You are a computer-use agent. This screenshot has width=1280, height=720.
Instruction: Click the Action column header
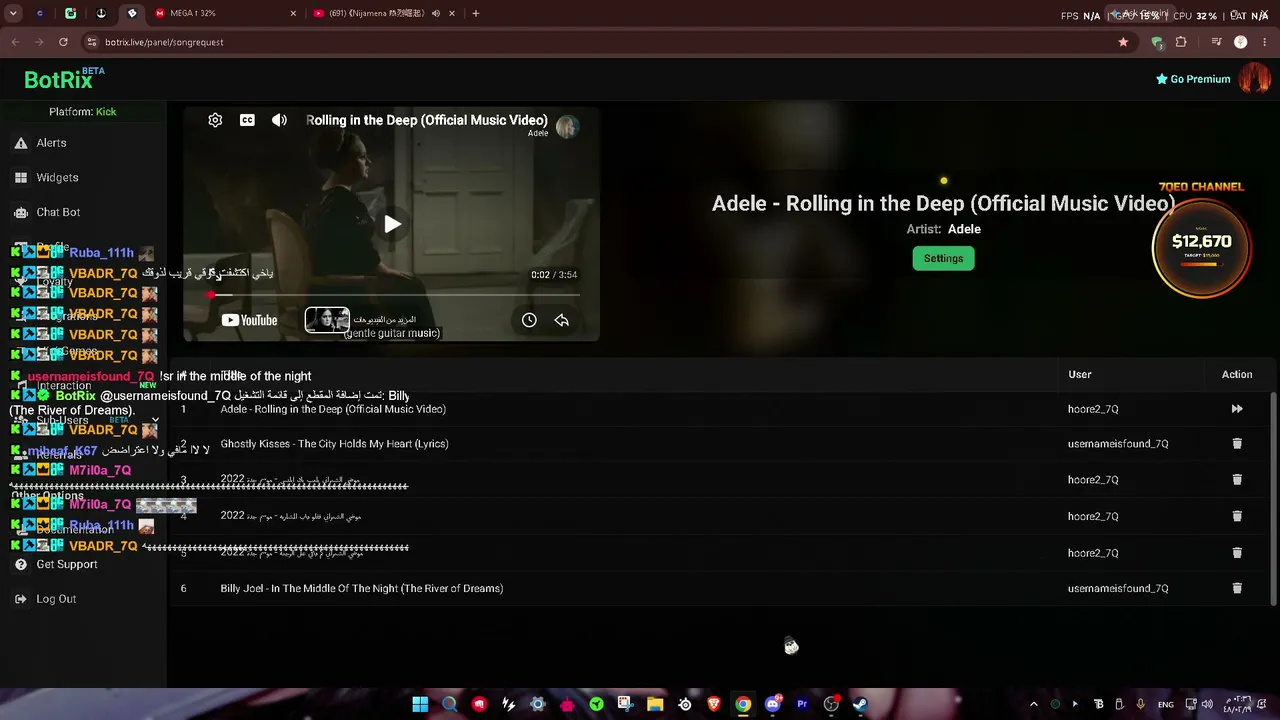(1237, 374)
